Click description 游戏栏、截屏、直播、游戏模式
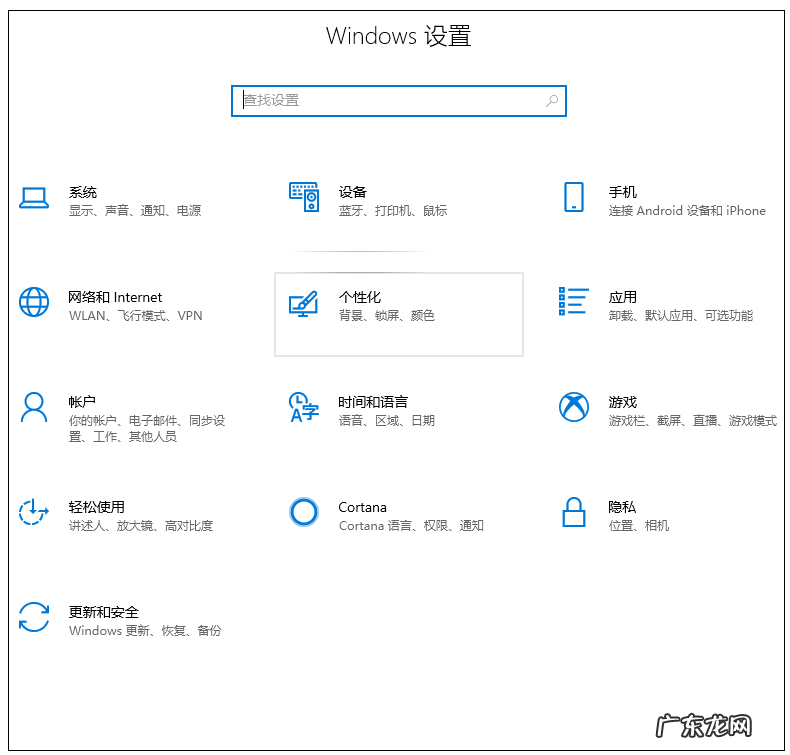Image resolution: width=790 pixels, height=755 pixels. (693, 421)
